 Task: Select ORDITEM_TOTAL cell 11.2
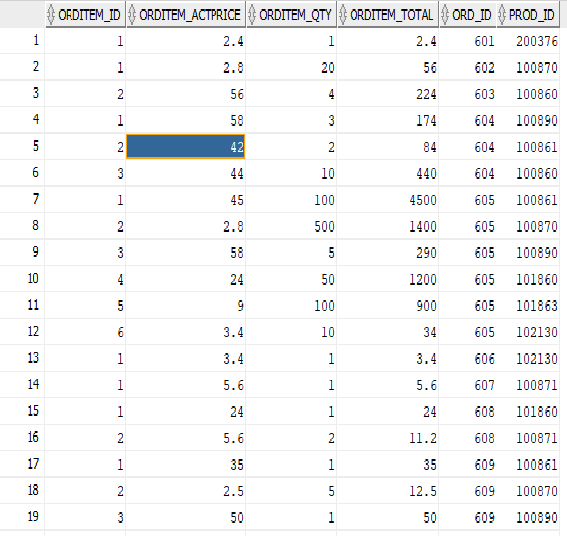click(x=388, y=438)
